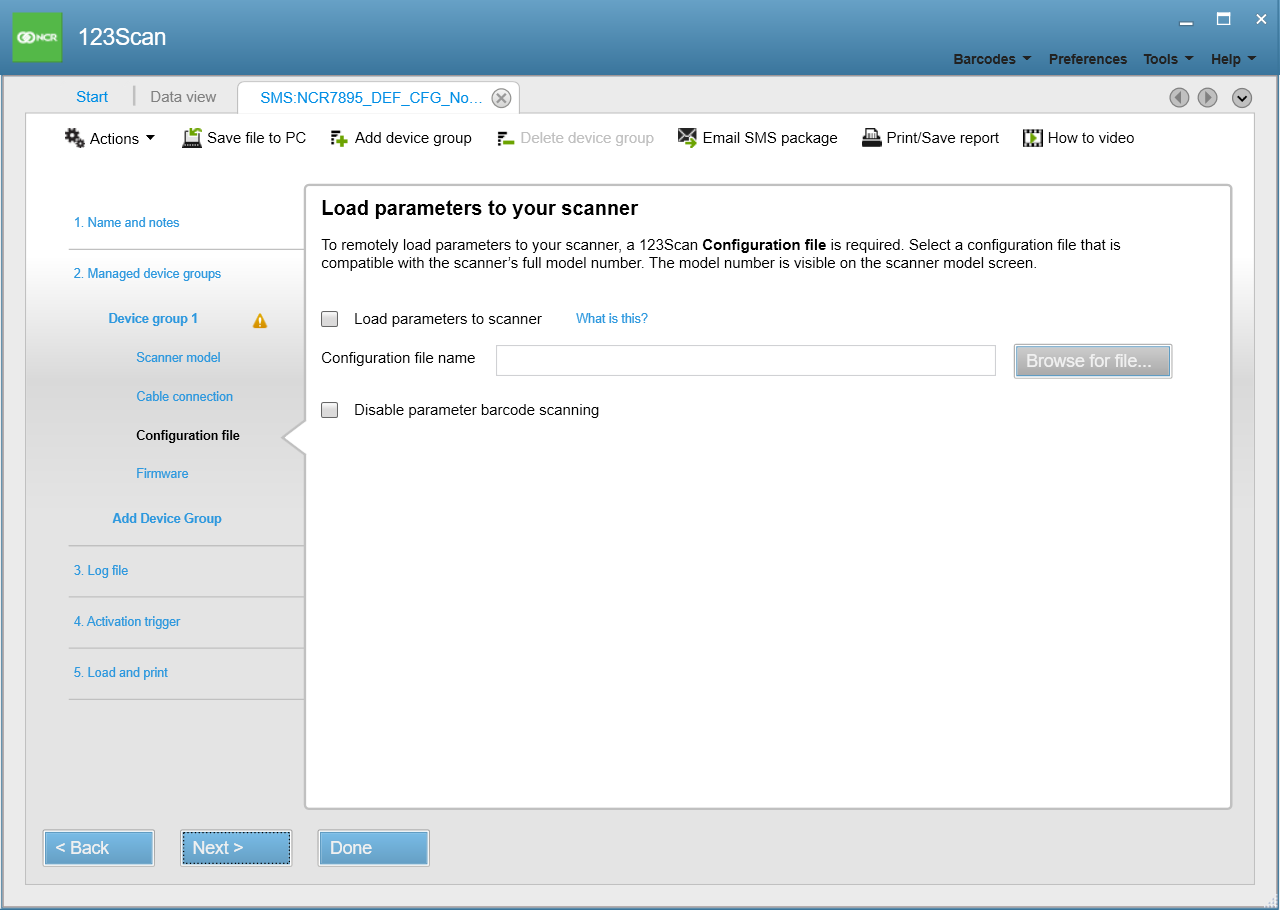Close the SMS:NCR7895_DEF_CFG tab
Viewport: 1280px width, 910px height.
pyautogui.click(x=502, y=98)
